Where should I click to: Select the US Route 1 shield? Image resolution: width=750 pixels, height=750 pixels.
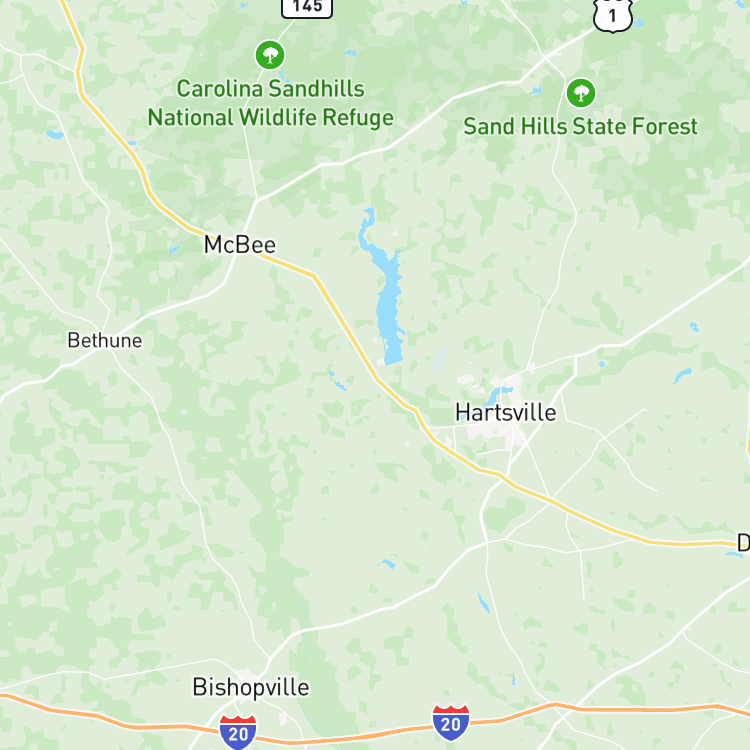click(613, 14)
